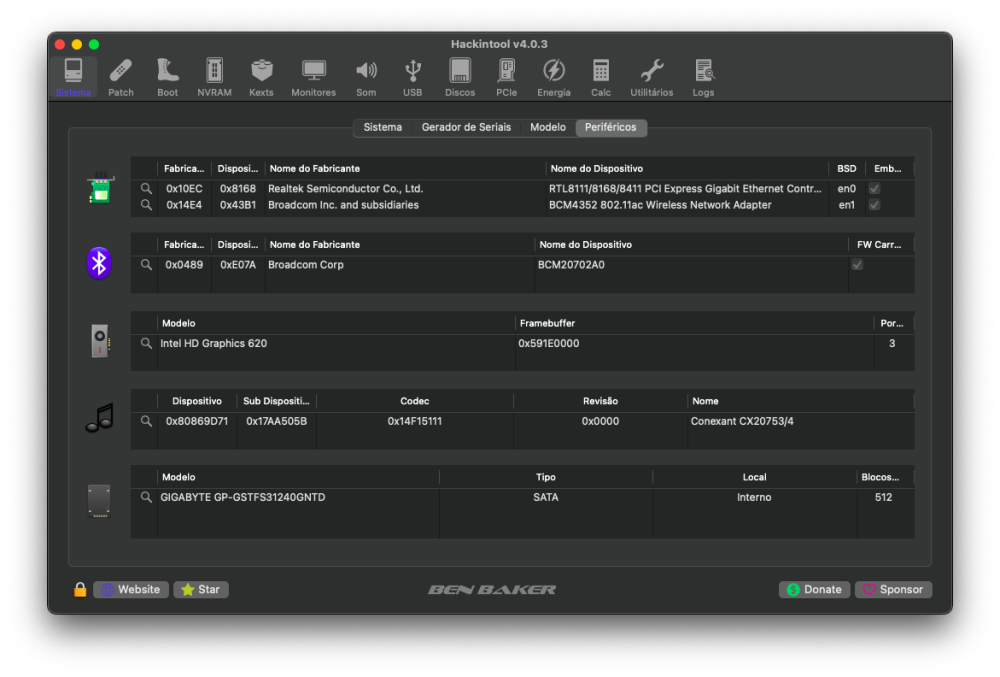
Task: Open the Utilitários tools section
Action: tap(652, 77)
